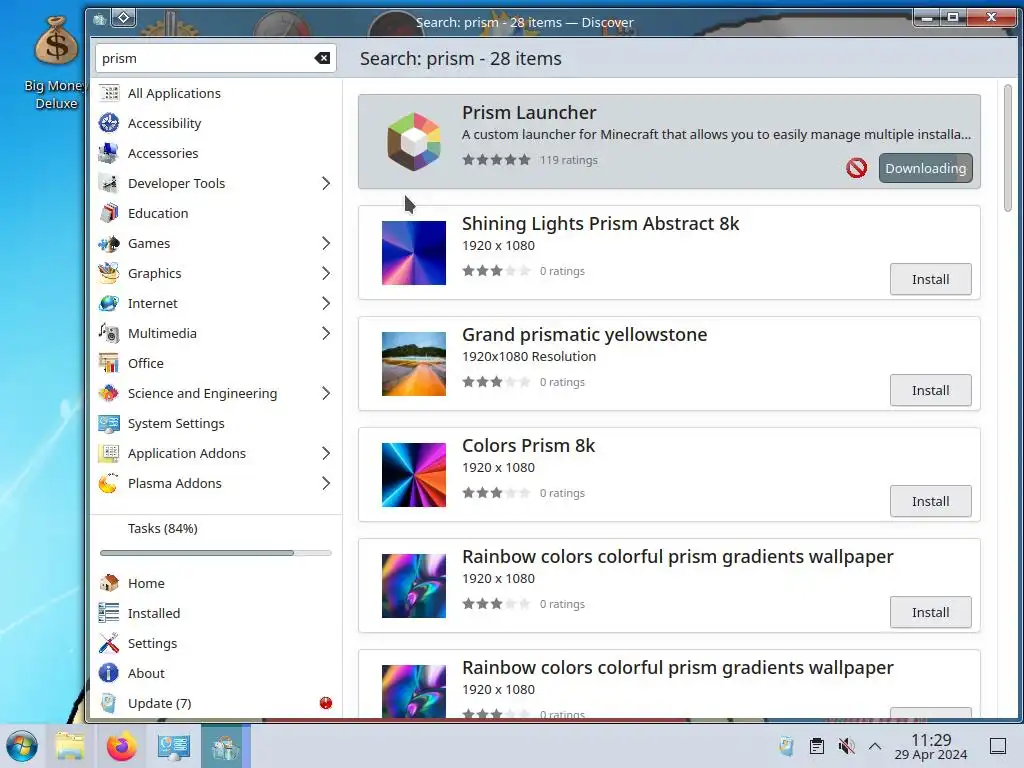Expand the Developer Tools subcategories
Screen dimensions: 1024x768
click(326, 184)
